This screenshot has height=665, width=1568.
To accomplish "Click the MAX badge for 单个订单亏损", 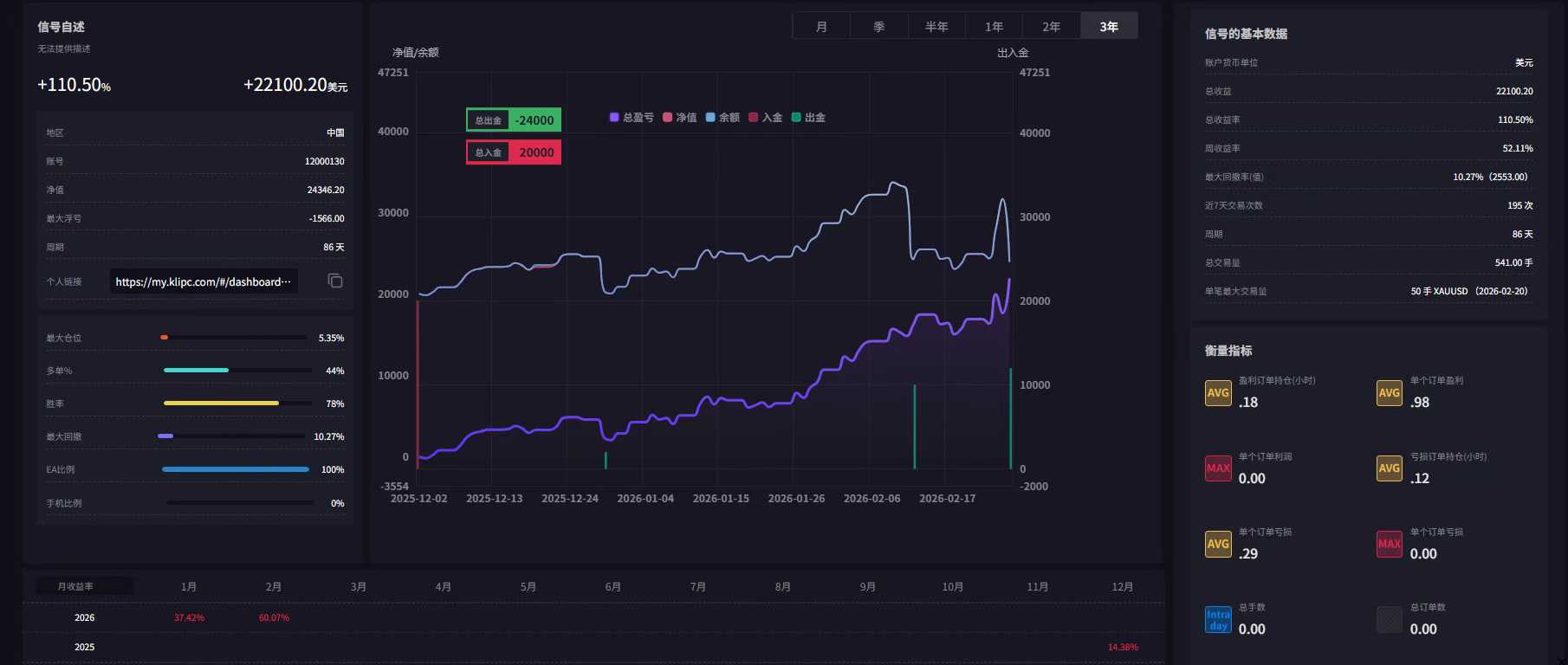I will (1390, 544).
